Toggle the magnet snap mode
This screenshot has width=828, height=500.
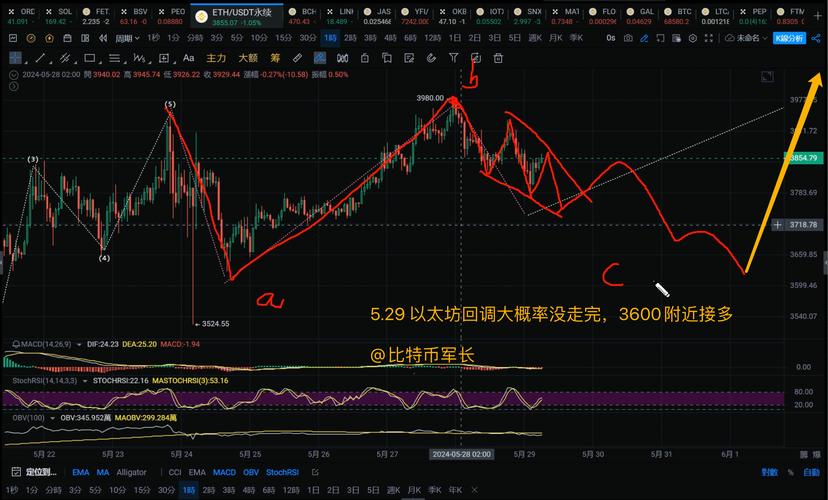click(431, 58)
